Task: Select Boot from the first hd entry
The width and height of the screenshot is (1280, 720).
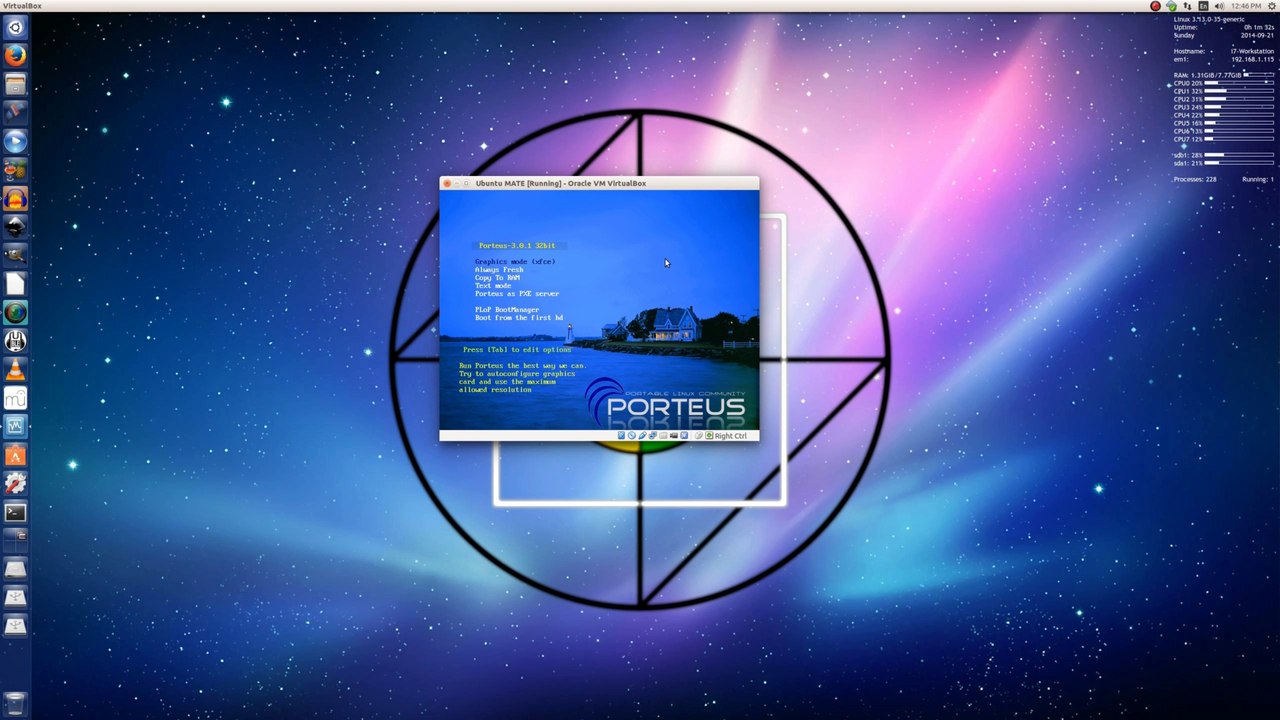Action: (519, 318)
